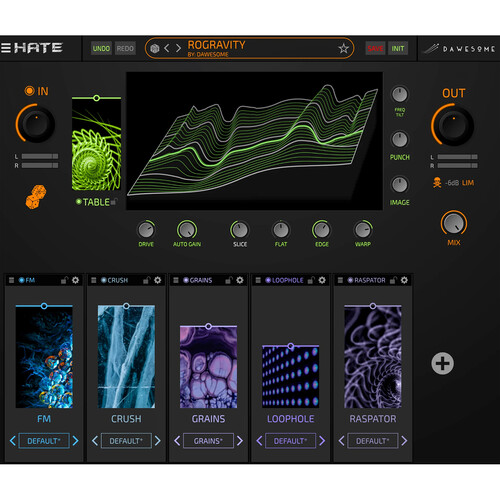Add a new module with plus icon

coord(442,363)
